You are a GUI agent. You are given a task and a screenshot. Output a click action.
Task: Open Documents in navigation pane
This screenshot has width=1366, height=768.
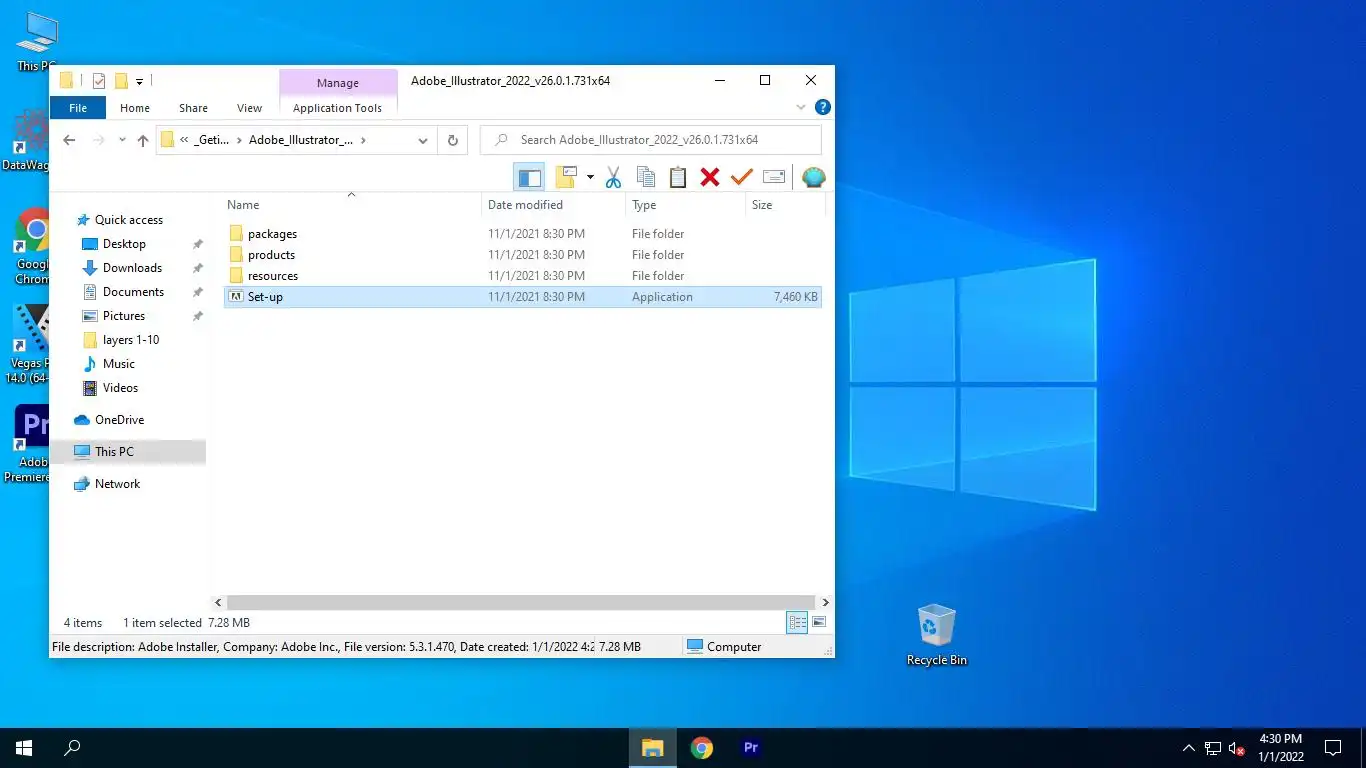tap(133, 292)
